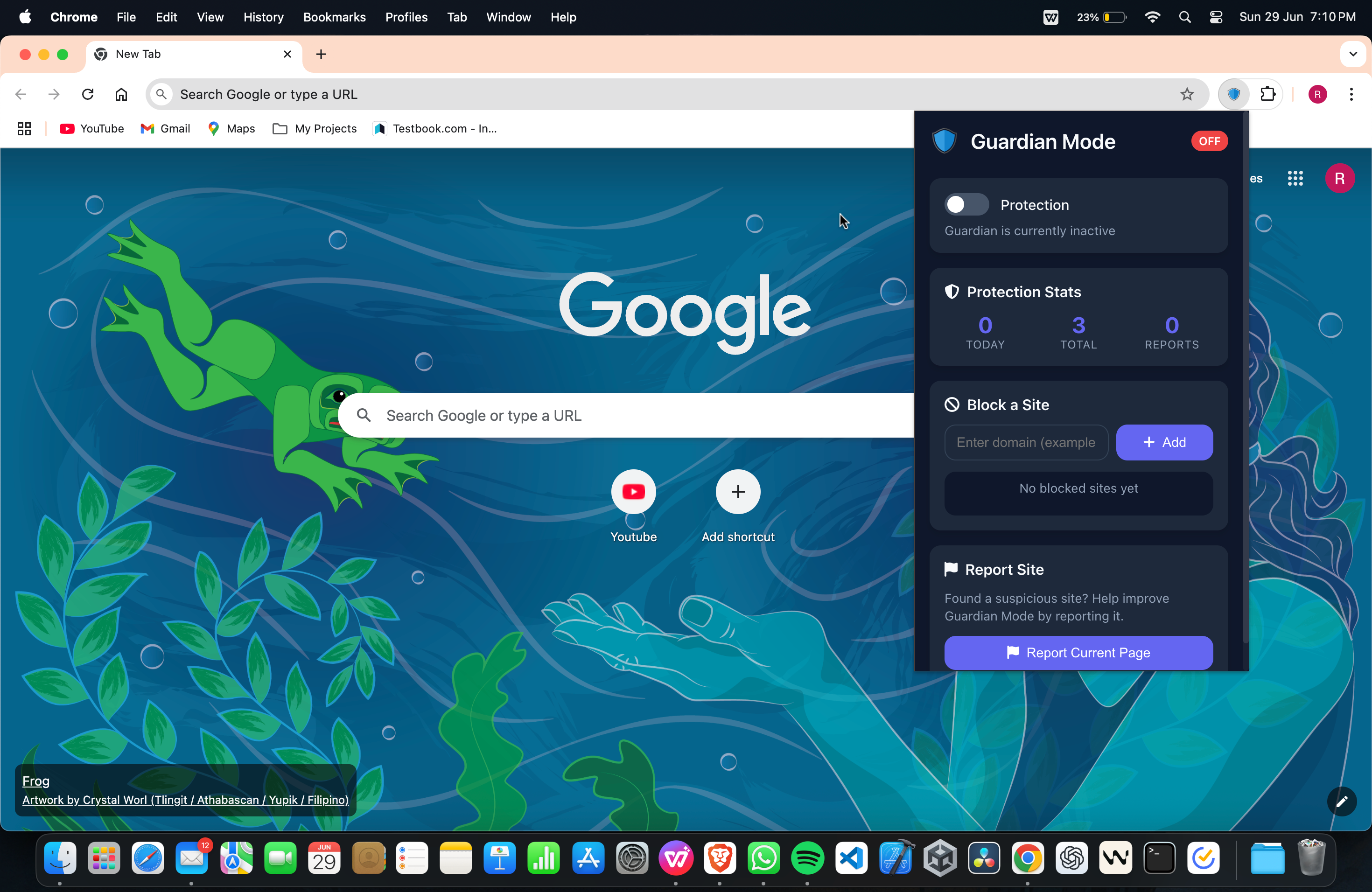Open the tab groups grid icon in bookmarks bar
This screenshot has width=1372, height=892.
(24, 128)
